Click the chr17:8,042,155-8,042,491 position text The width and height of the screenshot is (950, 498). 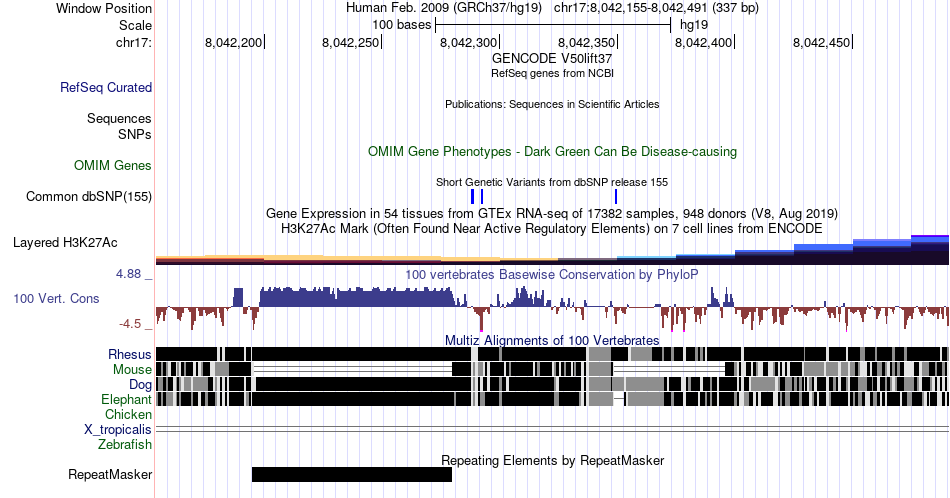[x=656, y=8]
